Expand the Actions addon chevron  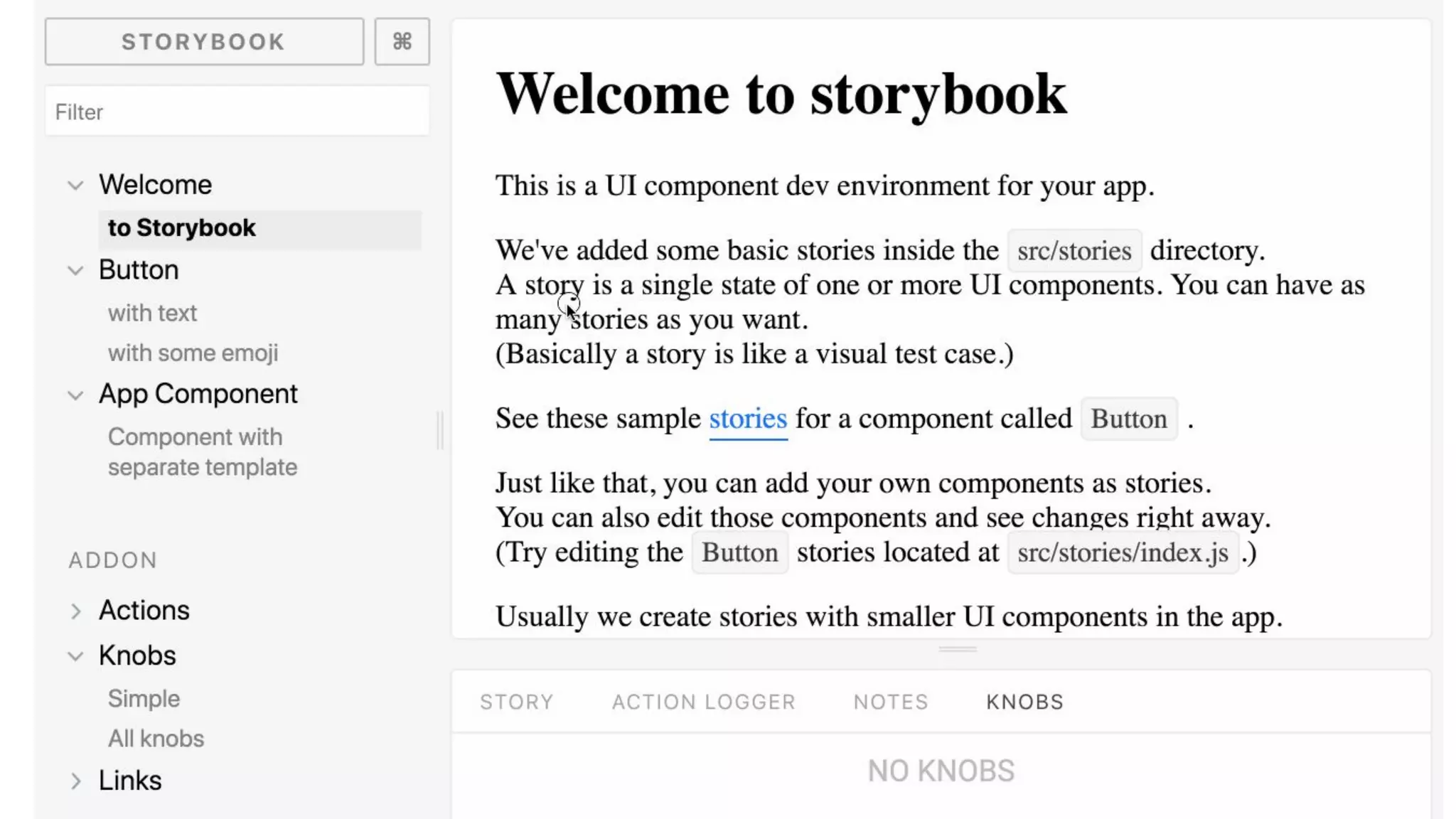pyautogui.click(x=75, y=611)
